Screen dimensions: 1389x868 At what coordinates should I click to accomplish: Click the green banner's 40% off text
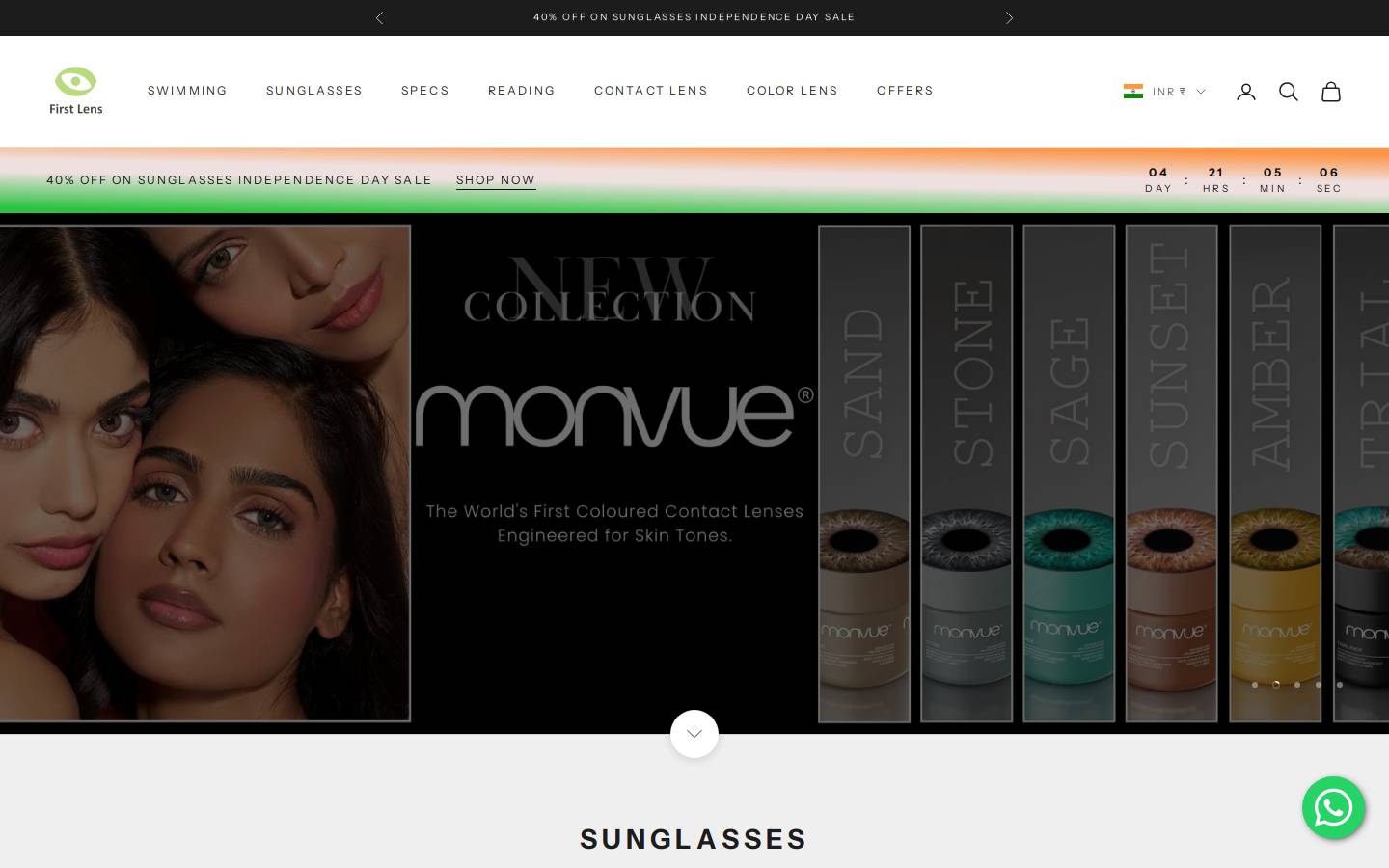pyautogui.click(x=239, y=180)
